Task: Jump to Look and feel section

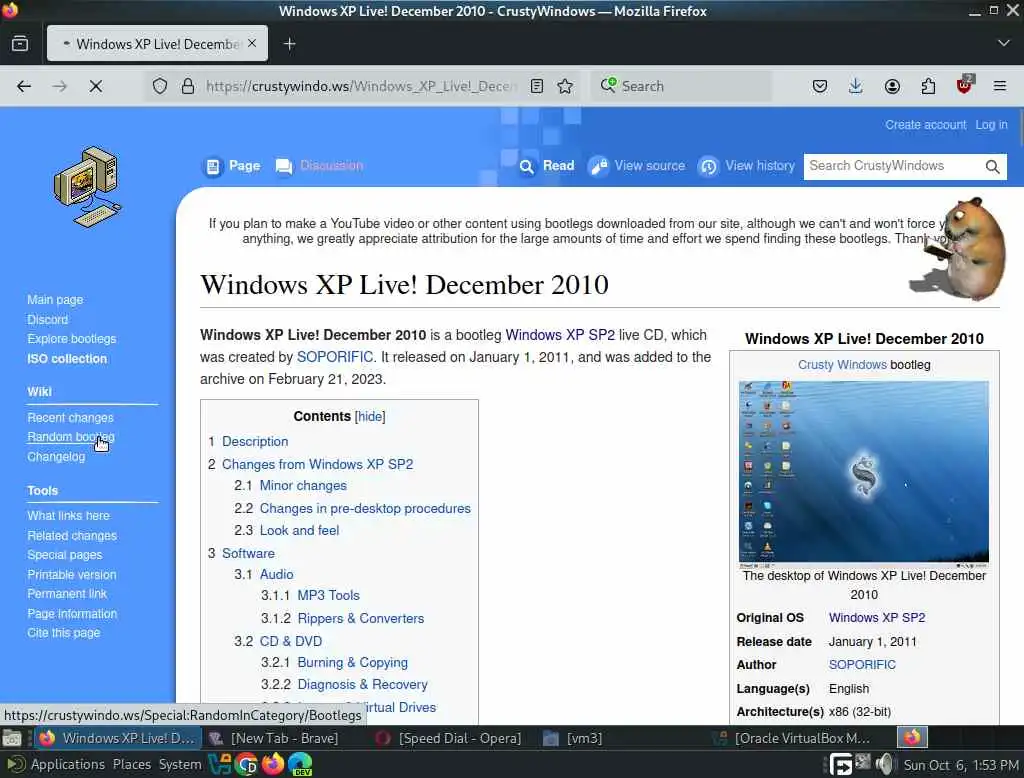Action: pyautogui.click(x=299, y=530)
